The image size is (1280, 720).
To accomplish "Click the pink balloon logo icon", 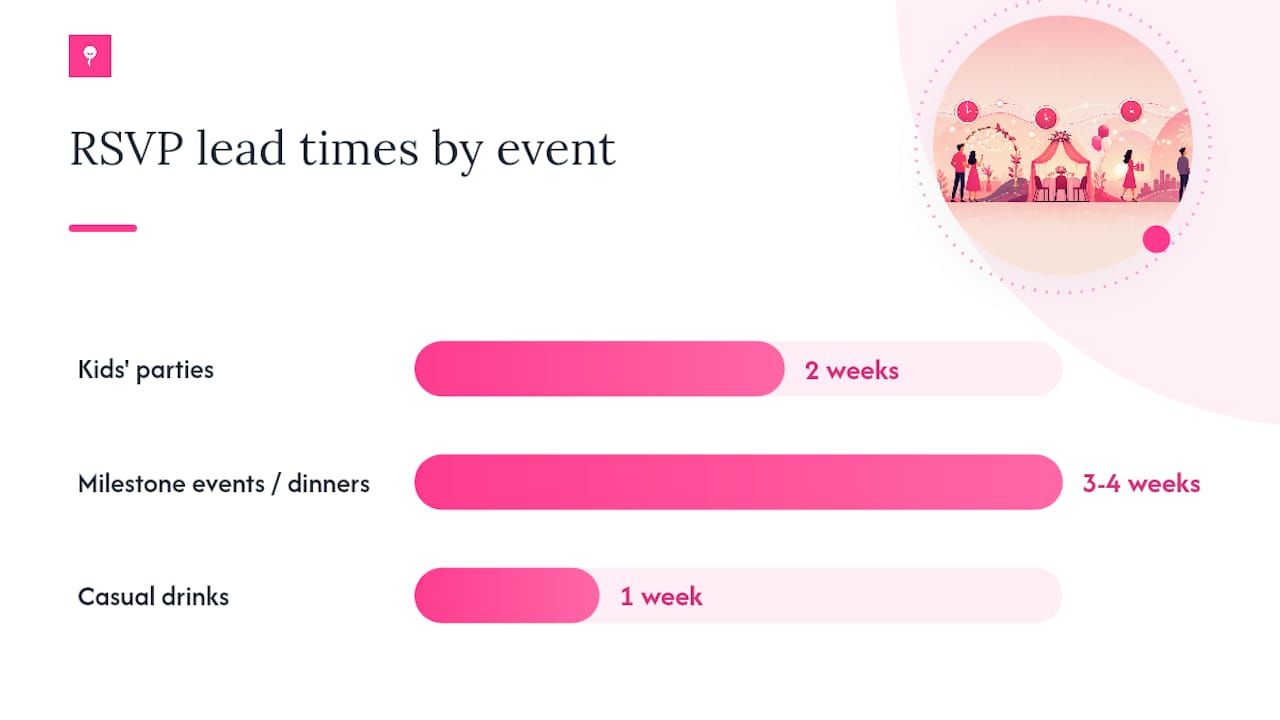I will (90, 56).
